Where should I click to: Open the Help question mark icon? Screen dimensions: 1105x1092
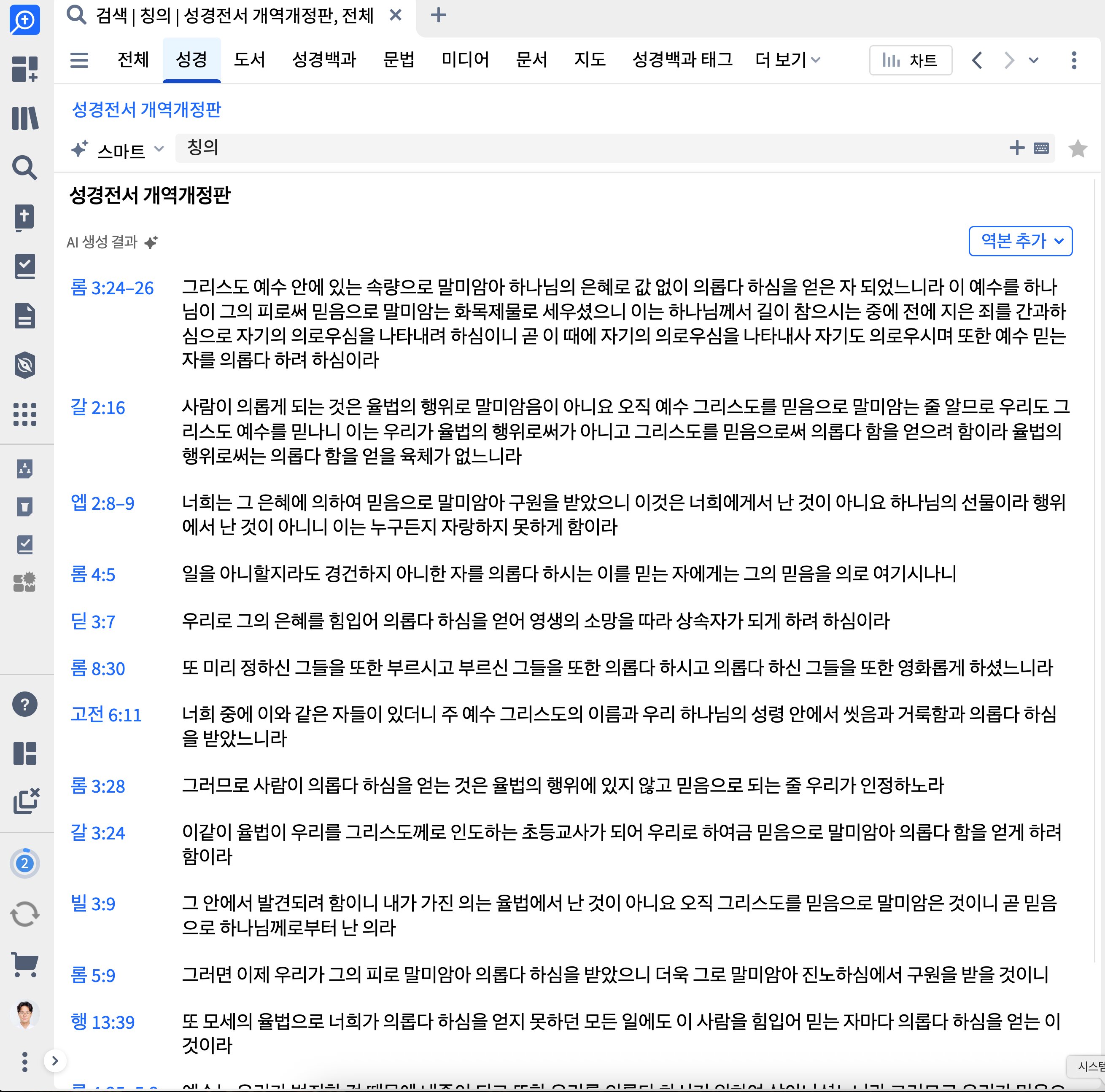coord(24,705)
